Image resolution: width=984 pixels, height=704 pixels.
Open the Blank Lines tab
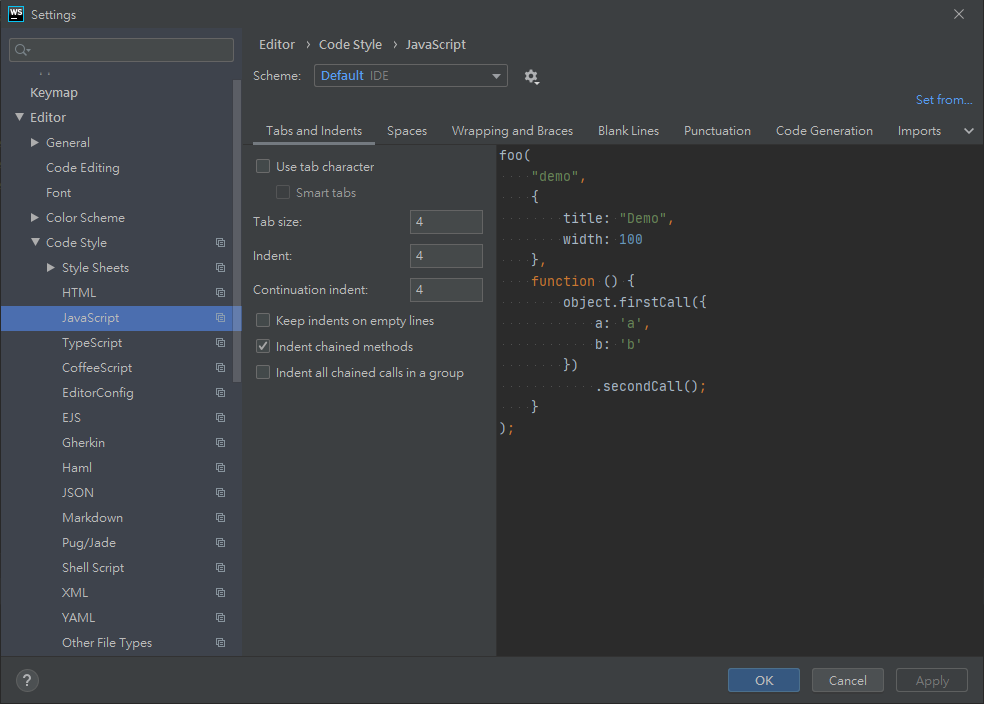coord(628,131)
